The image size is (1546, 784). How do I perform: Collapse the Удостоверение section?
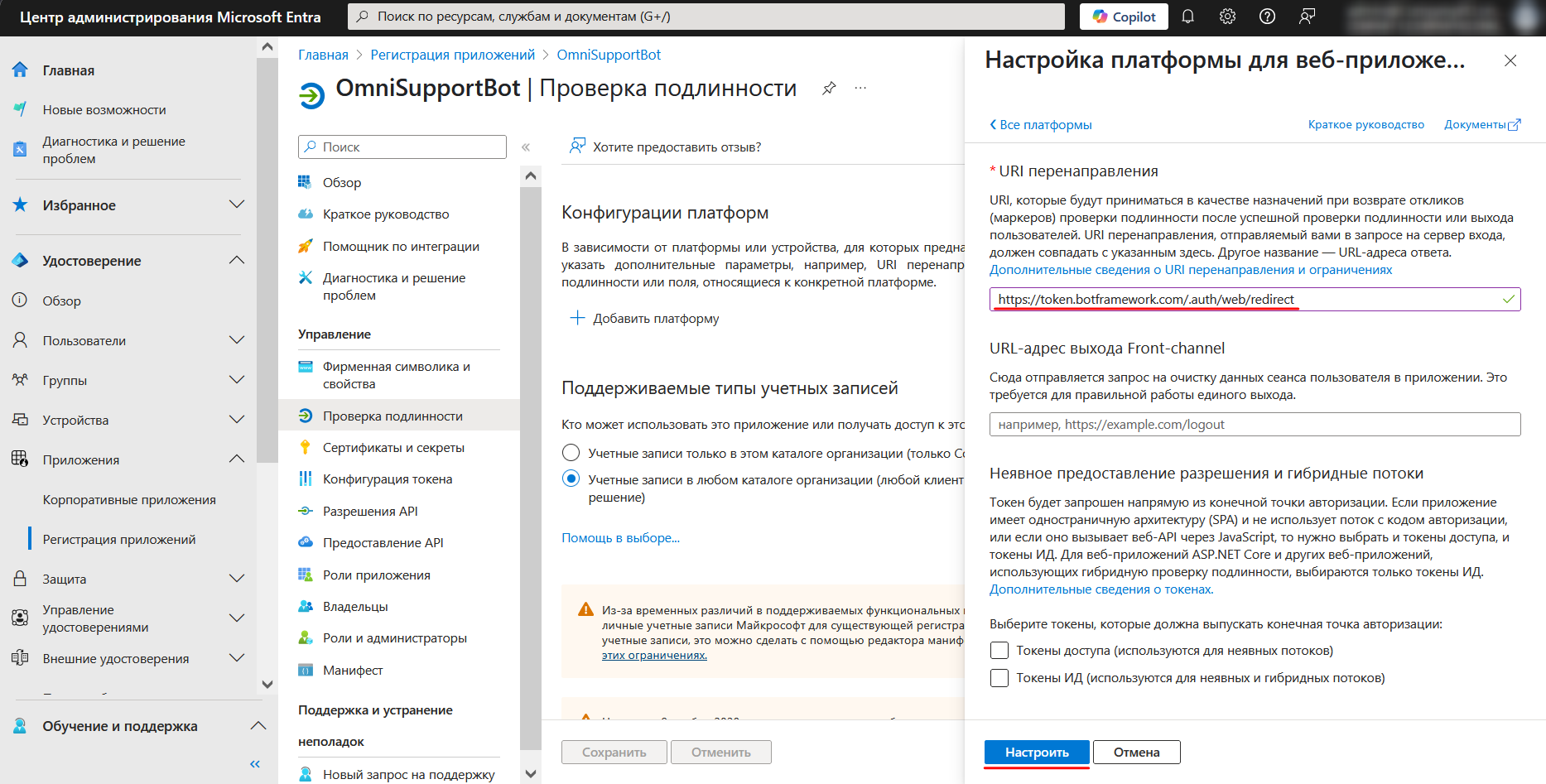pos(237,260)
